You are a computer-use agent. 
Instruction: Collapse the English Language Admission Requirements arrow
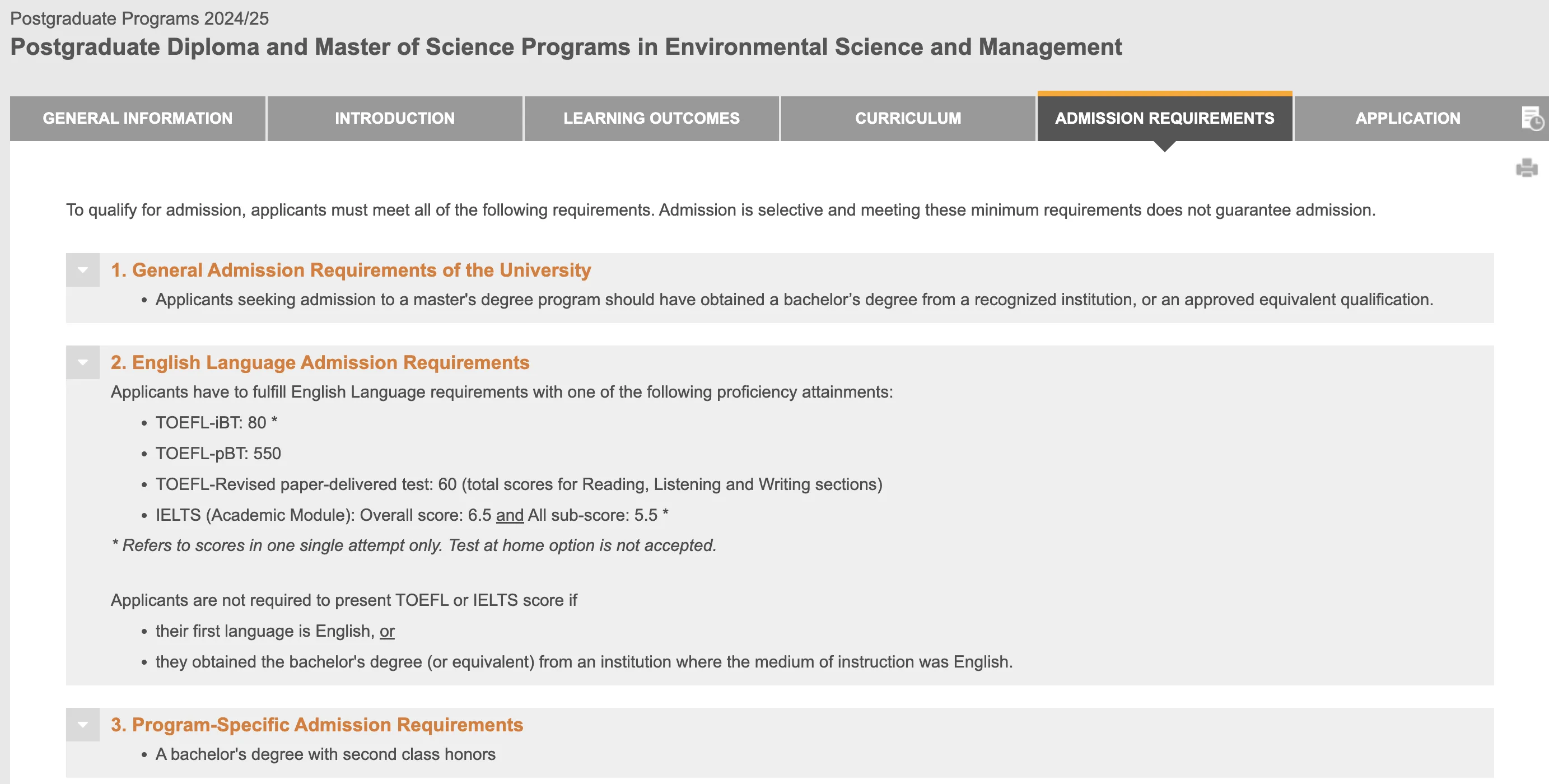[x=82, y=362]
